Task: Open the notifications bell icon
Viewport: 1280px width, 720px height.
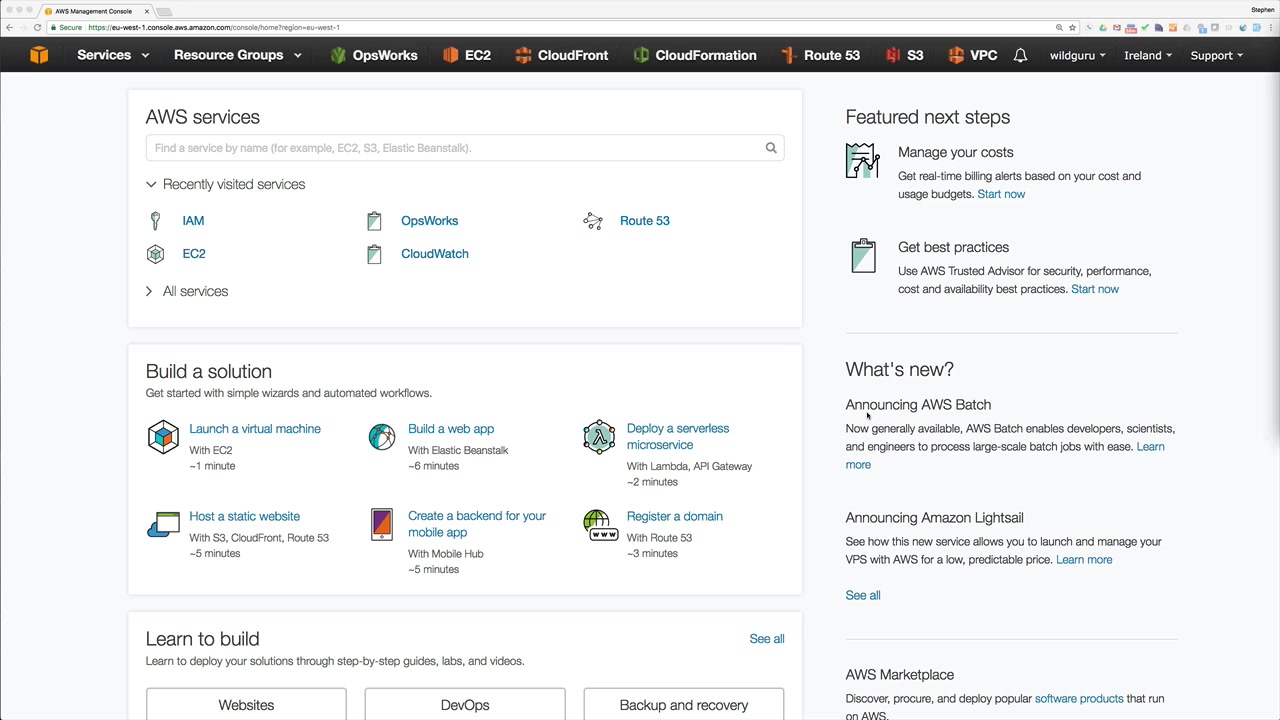Action: coord(1020,55)
